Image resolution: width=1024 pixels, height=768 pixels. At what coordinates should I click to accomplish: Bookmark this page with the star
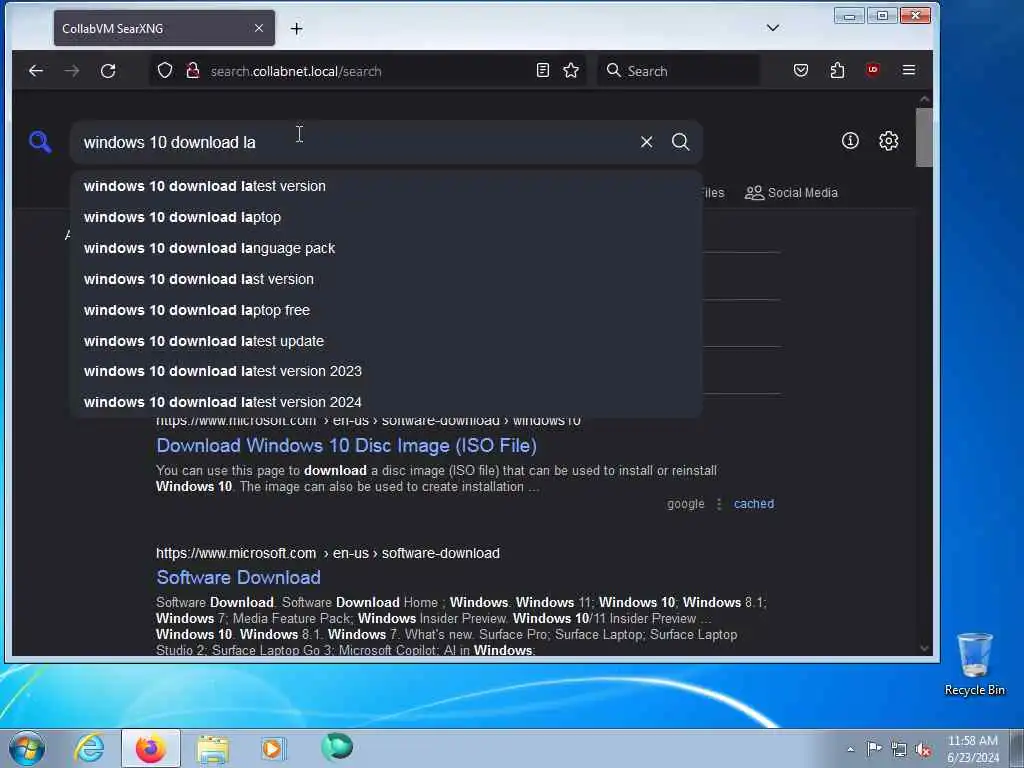pyautogui.click(x=571, y=71)
